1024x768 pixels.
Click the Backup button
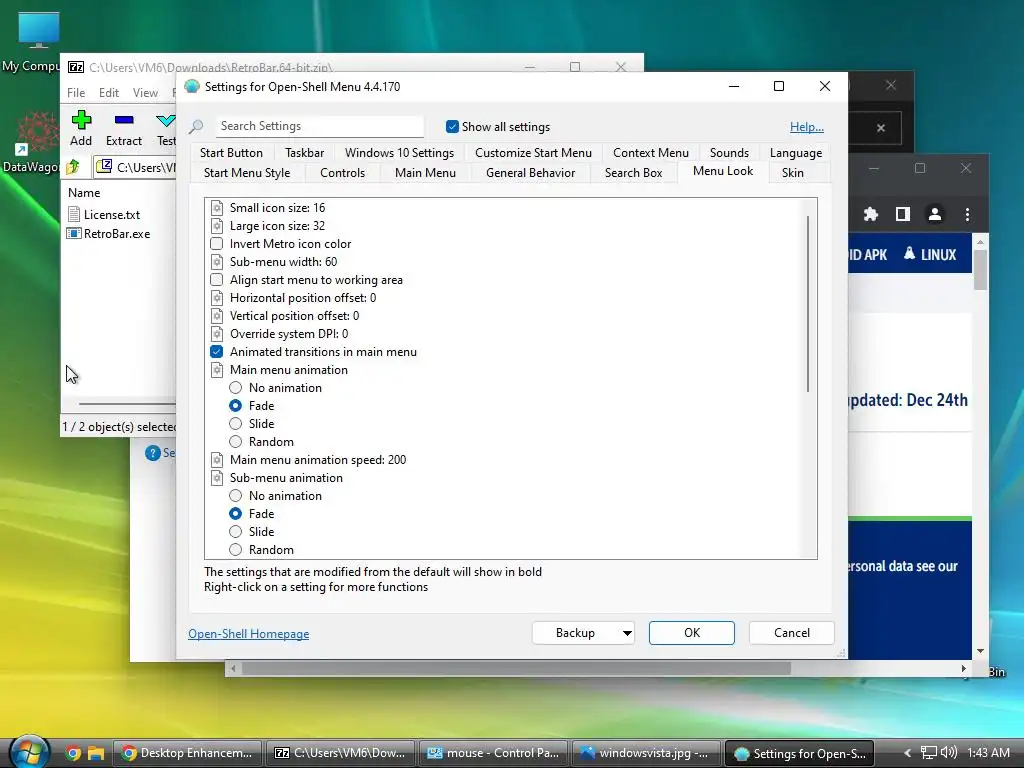tap(575, 633)
